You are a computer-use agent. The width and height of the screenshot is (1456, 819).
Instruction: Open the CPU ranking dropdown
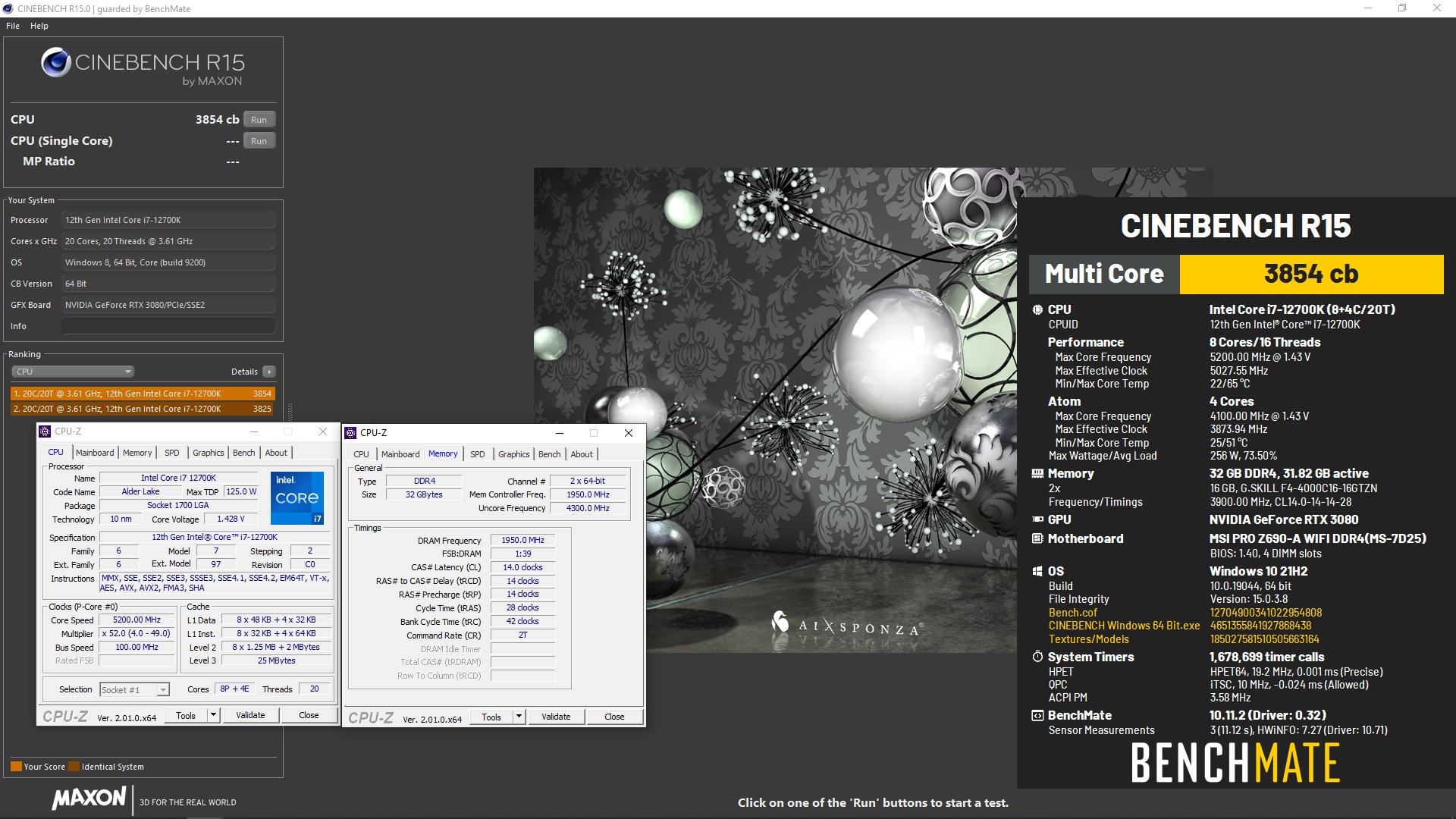click(73, 372)
